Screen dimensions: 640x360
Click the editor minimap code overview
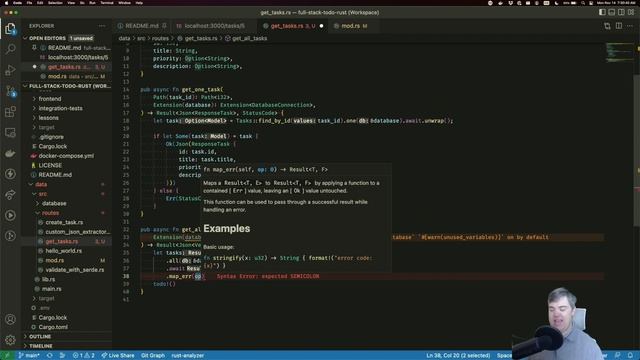click(620, 52)
